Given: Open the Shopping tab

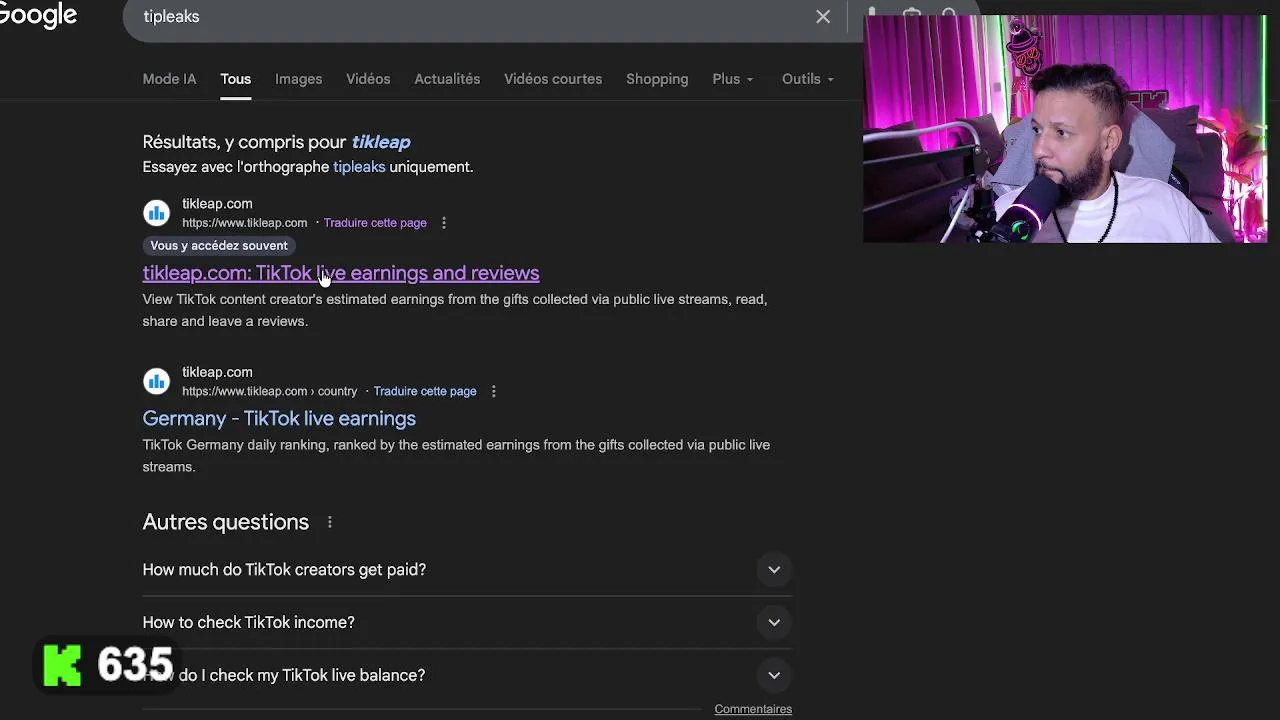Looking at the screenshot, I should (657, 79).
